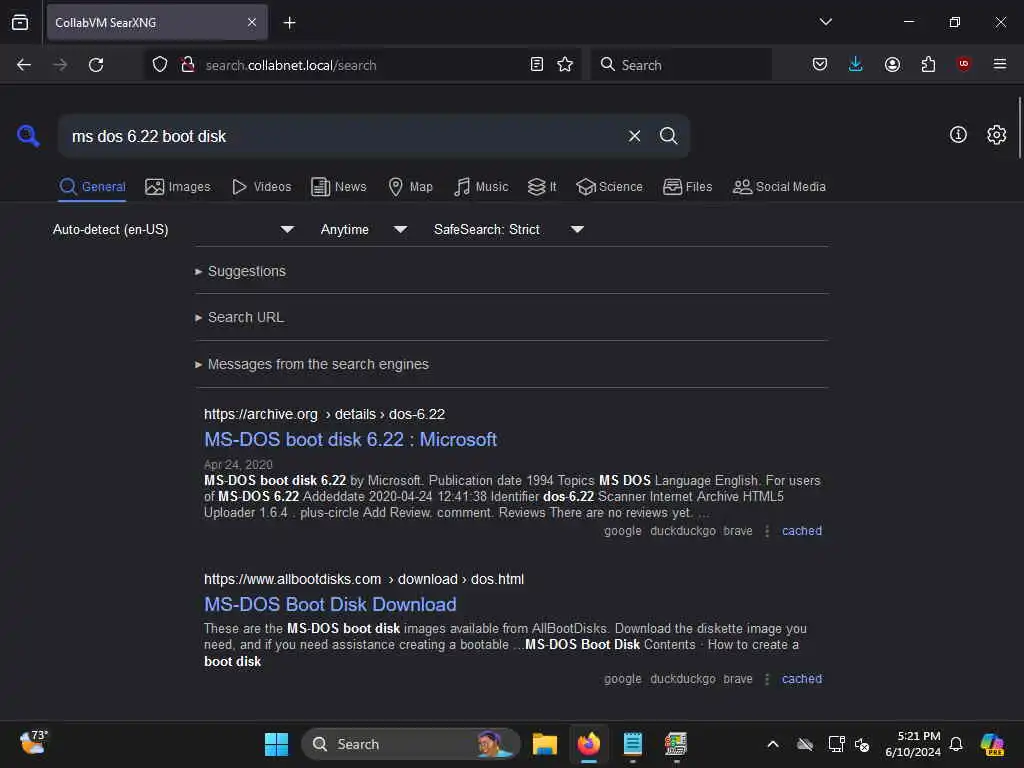Open Firefox hamburger application menu
This screenshot has height=768, width=1024.
pos(999,64)
